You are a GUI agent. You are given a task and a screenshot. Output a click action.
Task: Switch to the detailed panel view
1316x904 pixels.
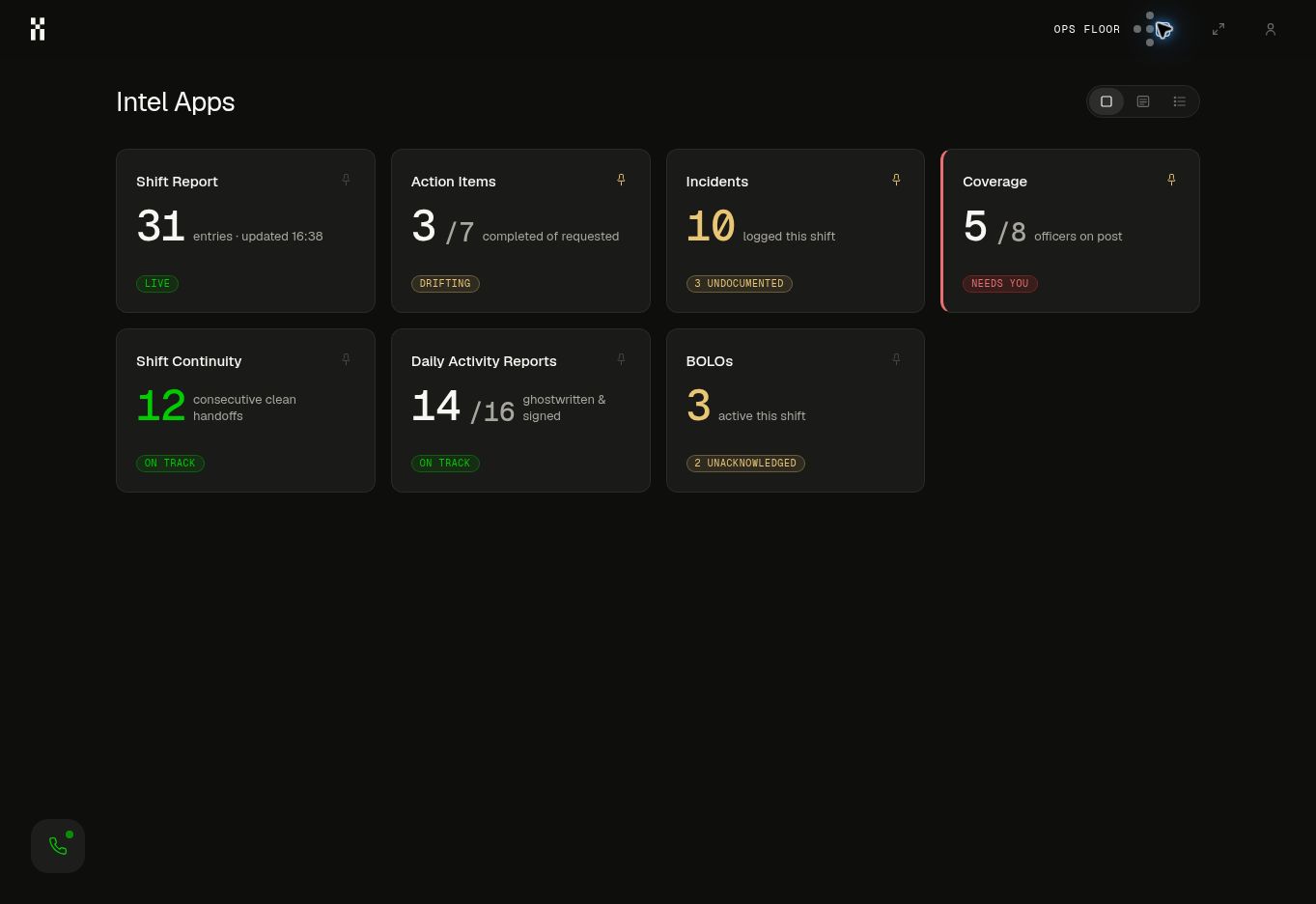pos(1143,101)
